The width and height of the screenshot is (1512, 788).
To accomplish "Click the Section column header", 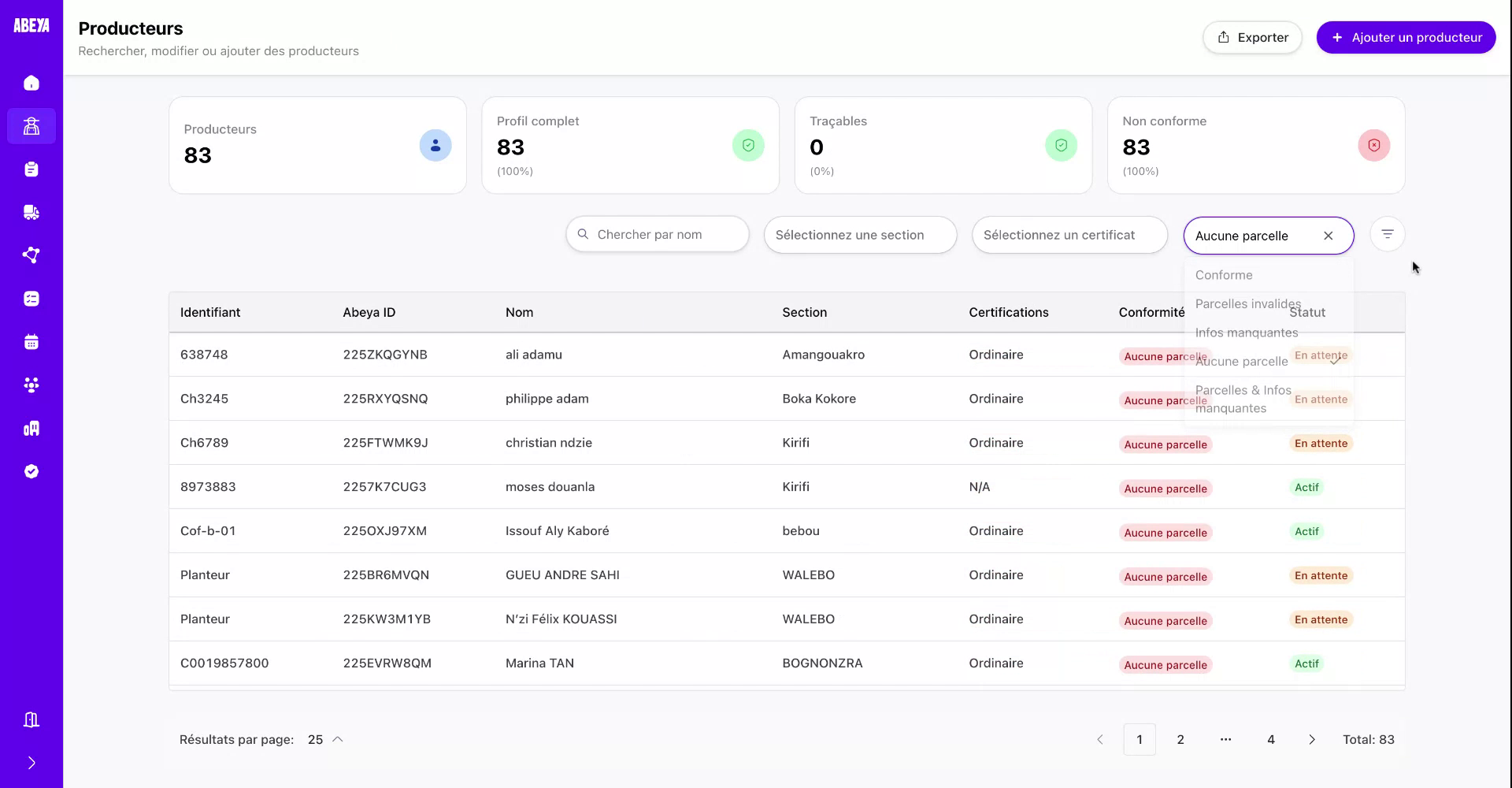I will coord(805,313).
